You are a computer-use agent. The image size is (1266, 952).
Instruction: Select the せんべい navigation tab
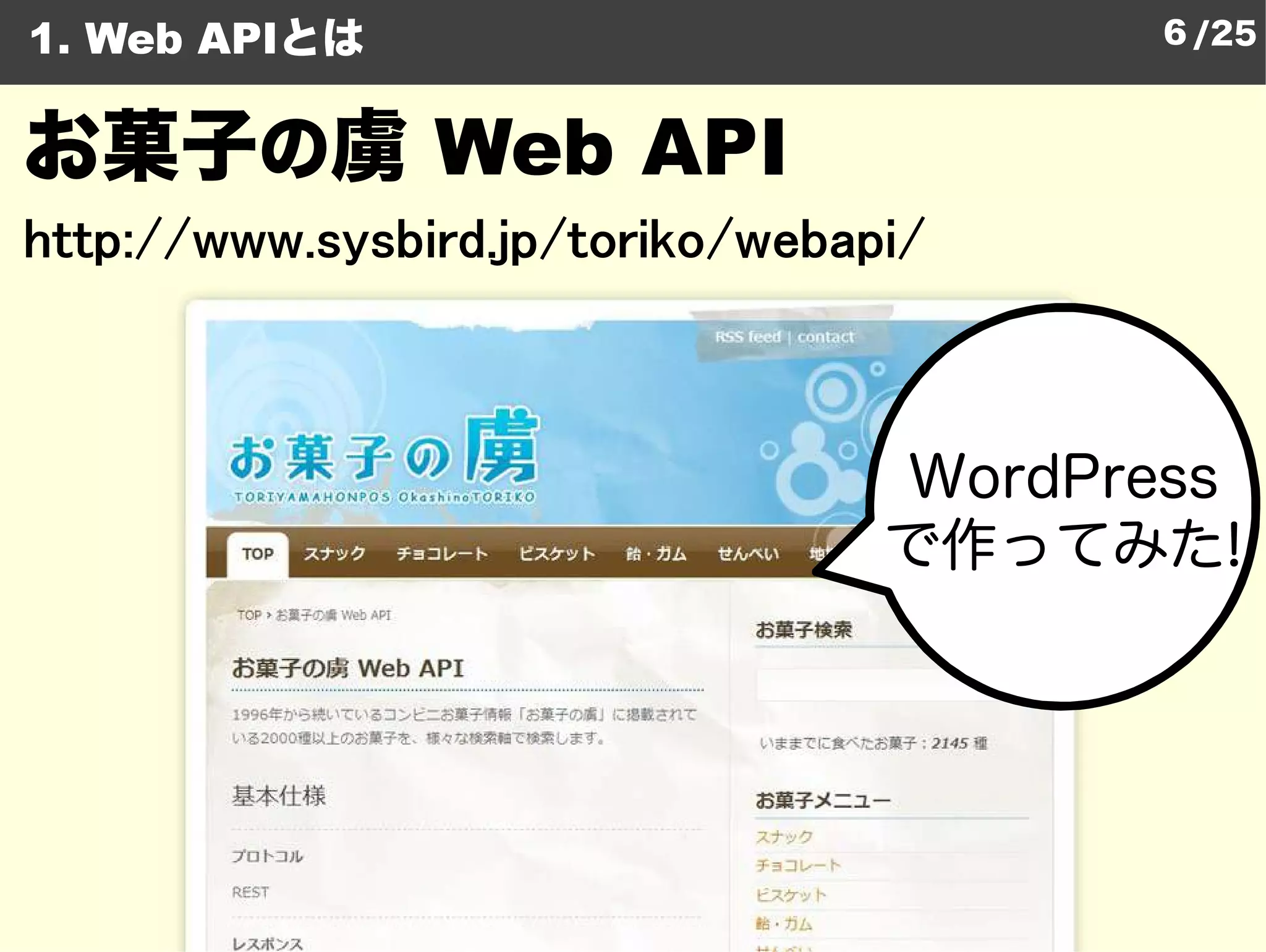pos(748,554)
